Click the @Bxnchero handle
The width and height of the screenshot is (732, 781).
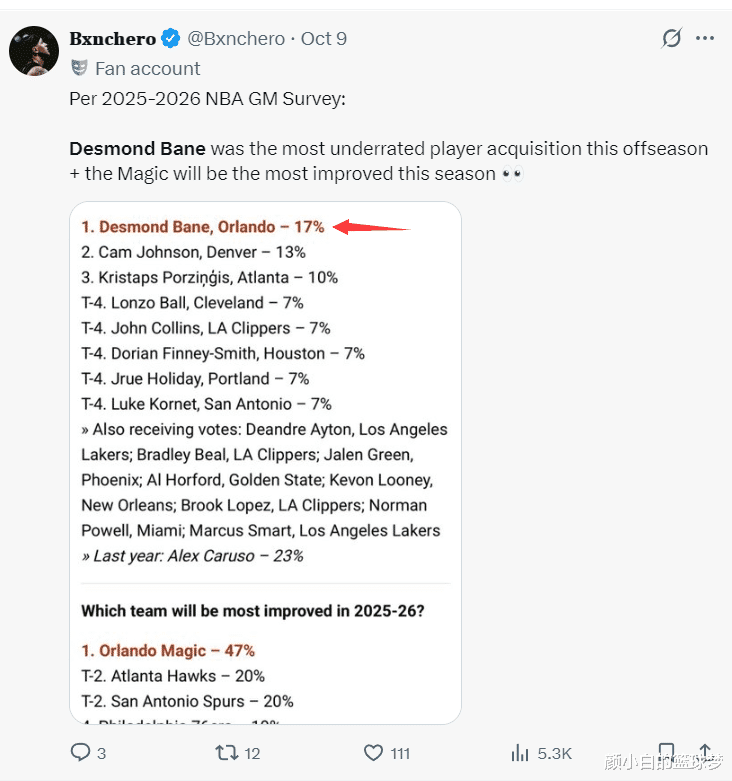point(236,39)
